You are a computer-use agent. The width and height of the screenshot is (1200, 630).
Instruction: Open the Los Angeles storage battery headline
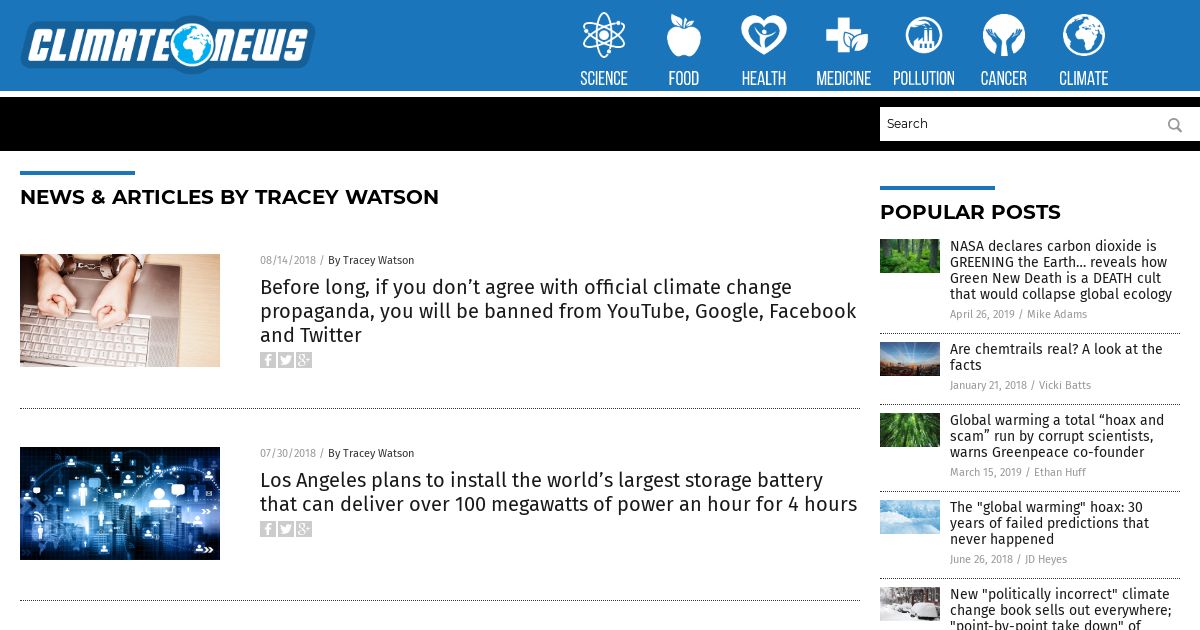(x=558, y=492)
